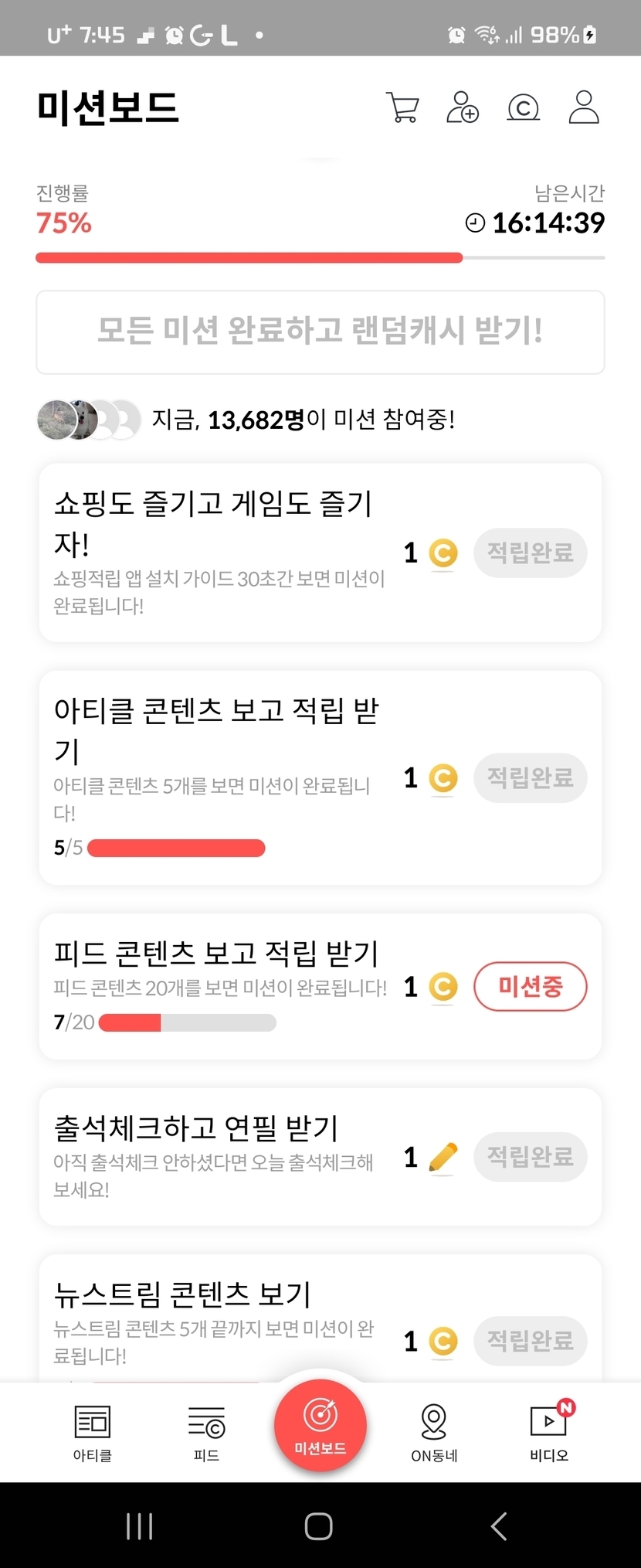
Task: Tap 적립완료 on the attendance check mission
Action: tap(530, 1156)
